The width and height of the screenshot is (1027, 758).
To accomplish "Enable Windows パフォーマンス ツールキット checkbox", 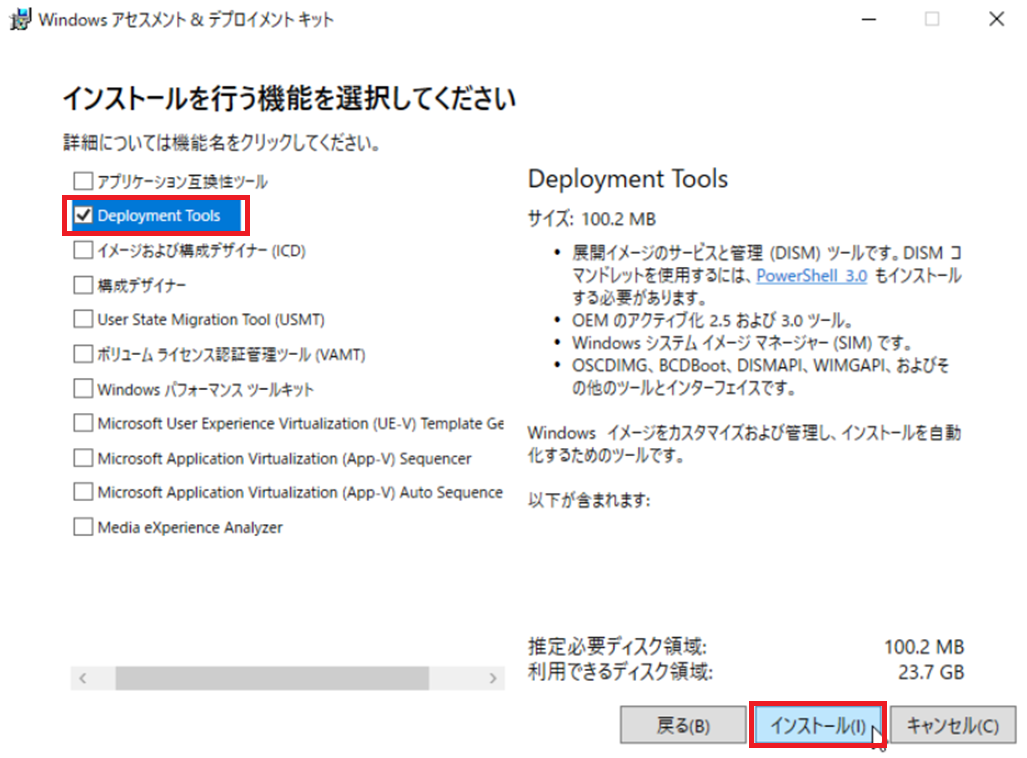I will tap(83, 388).
